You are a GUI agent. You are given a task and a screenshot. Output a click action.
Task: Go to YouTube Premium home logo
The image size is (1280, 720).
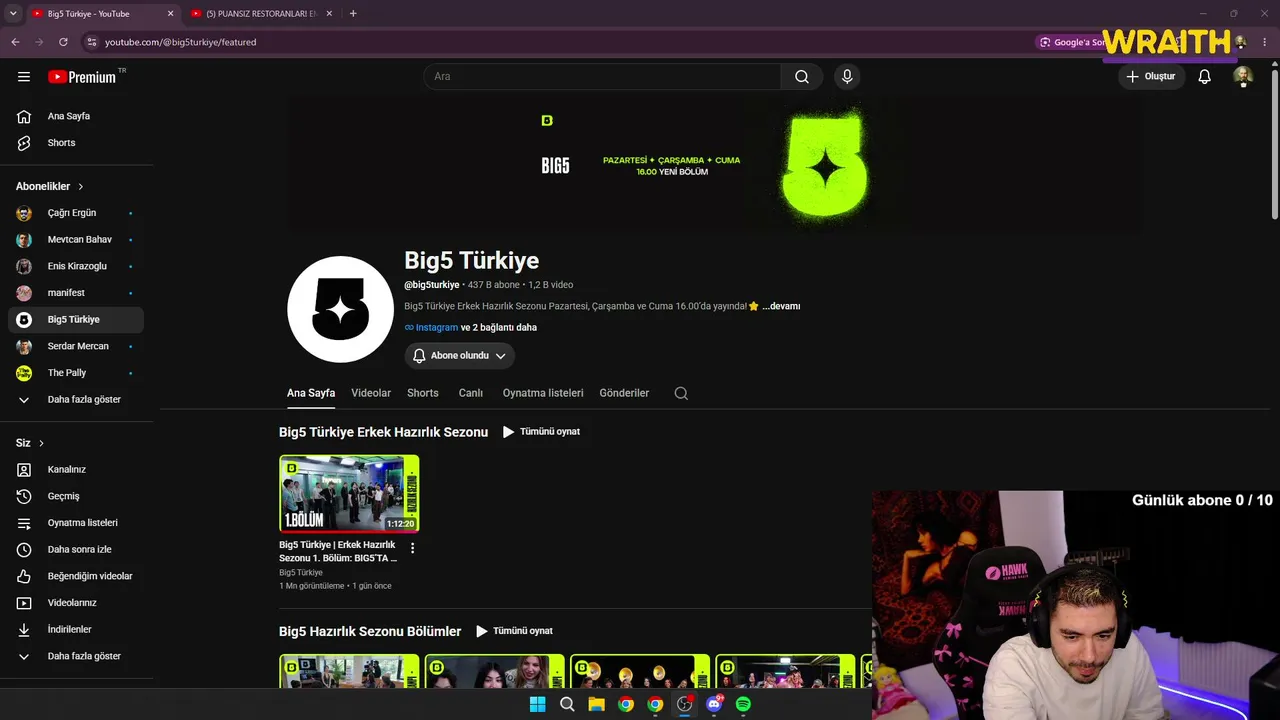tap(82, 77)
